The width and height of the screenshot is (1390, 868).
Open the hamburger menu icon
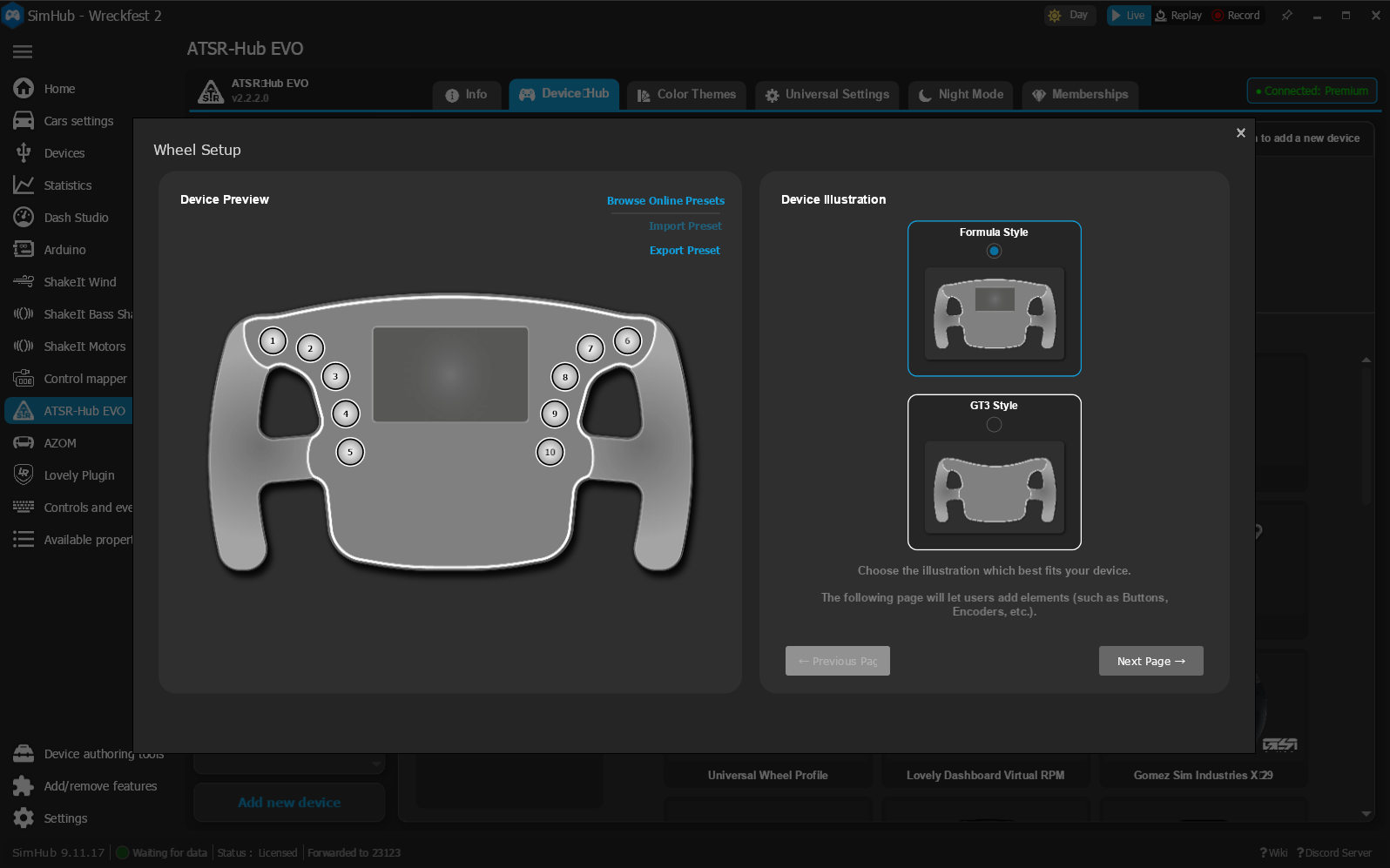click(23, 52)
